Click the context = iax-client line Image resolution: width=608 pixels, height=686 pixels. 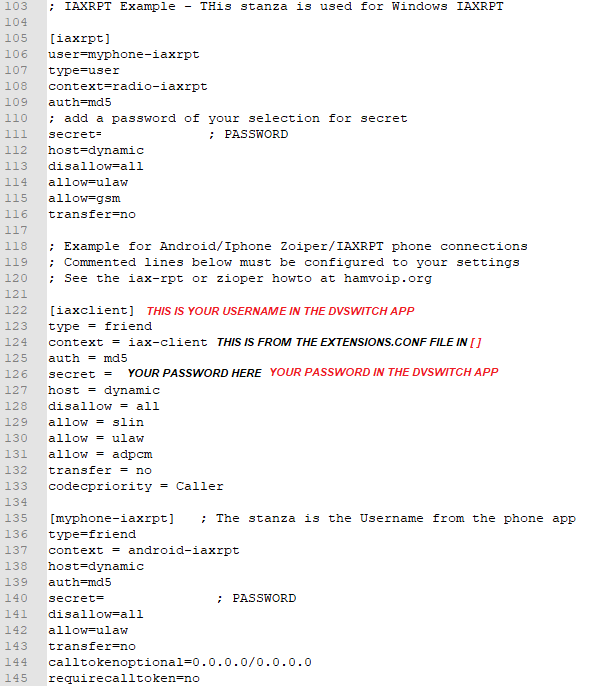pos(128,343)
